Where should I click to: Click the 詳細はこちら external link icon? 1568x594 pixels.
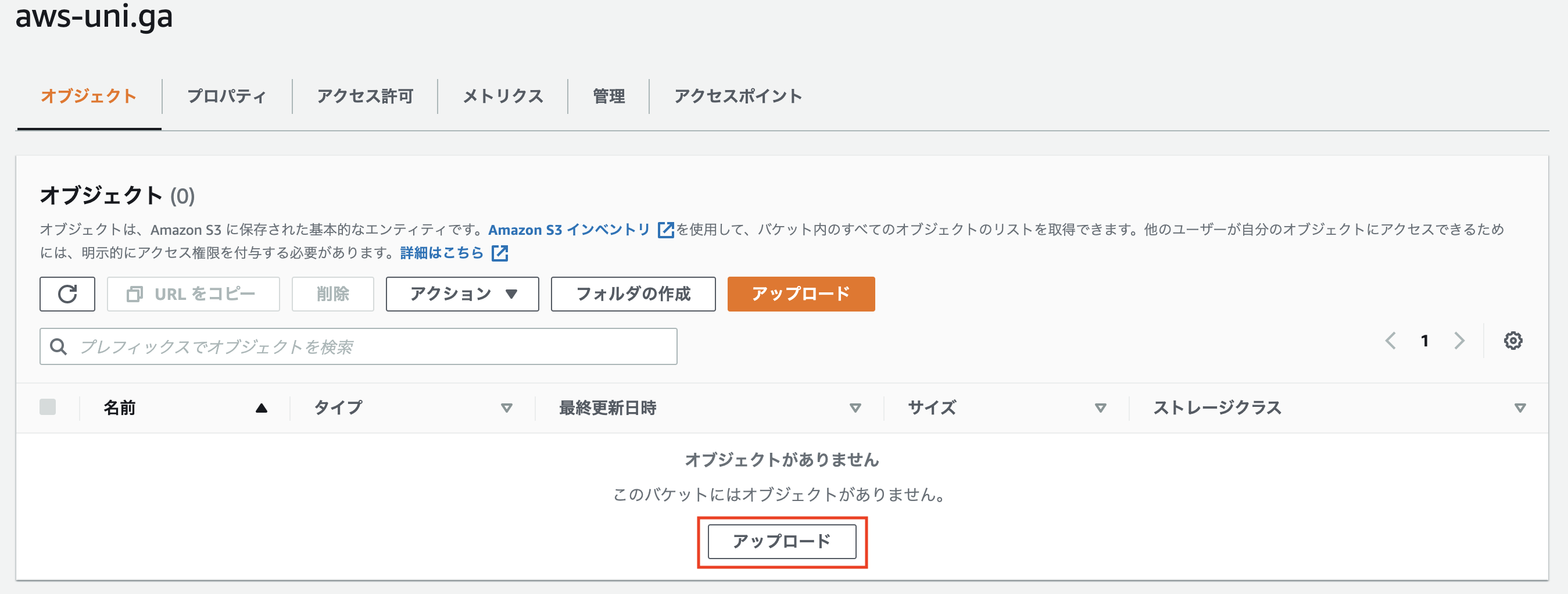coord(500,253)
